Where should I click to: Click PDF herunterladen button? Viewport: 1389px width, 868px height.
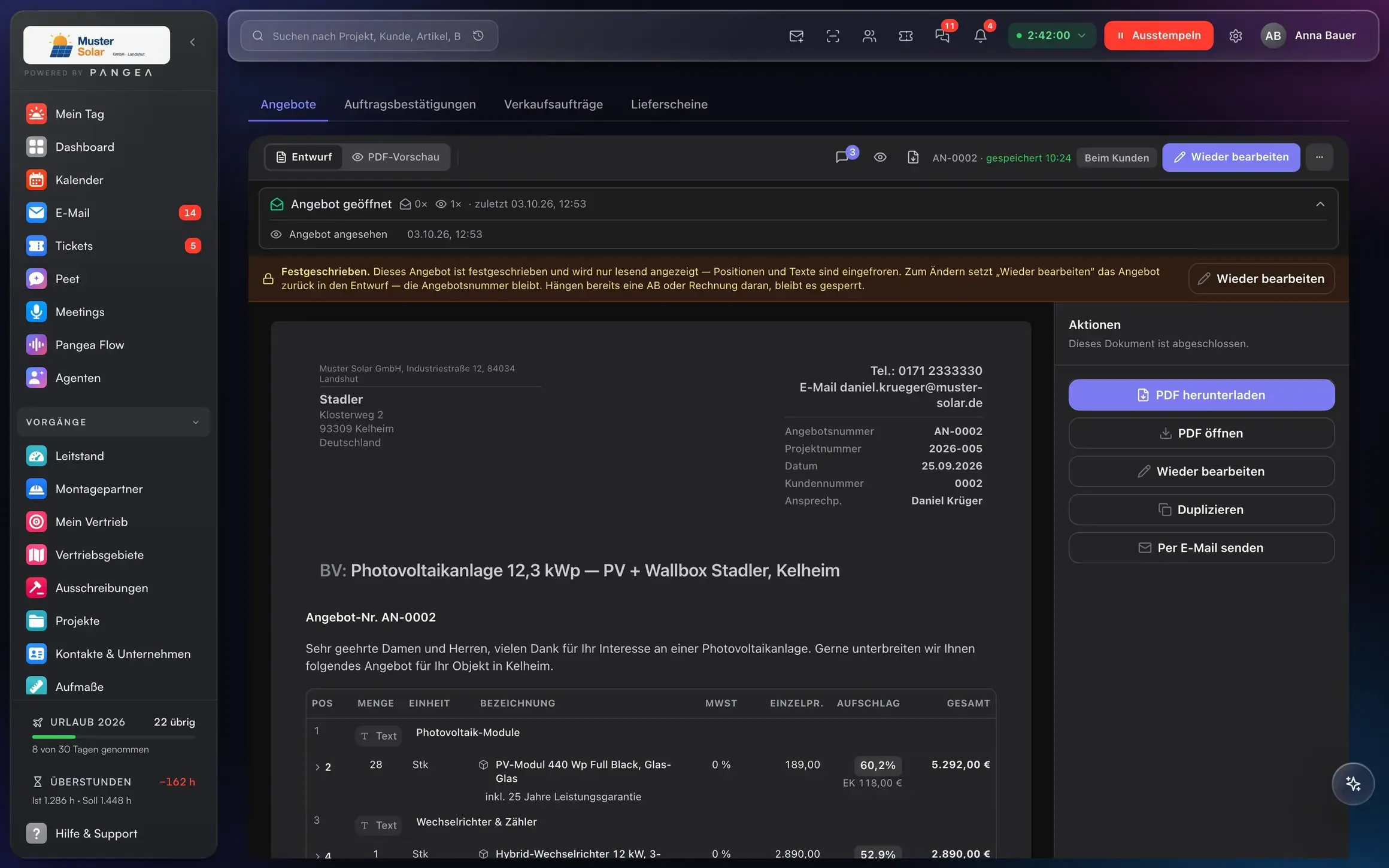pyautogui.click(x=1201, y=395)
